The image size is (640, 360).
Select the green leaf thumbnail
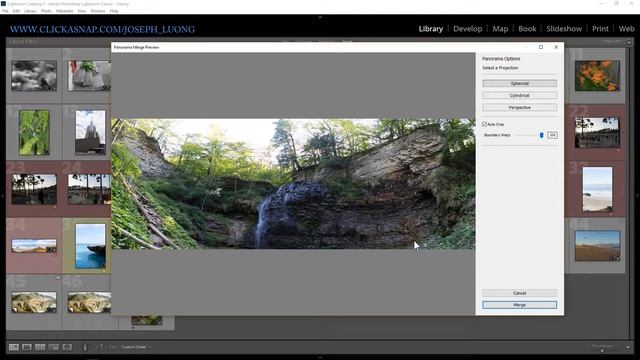(34, 132)
